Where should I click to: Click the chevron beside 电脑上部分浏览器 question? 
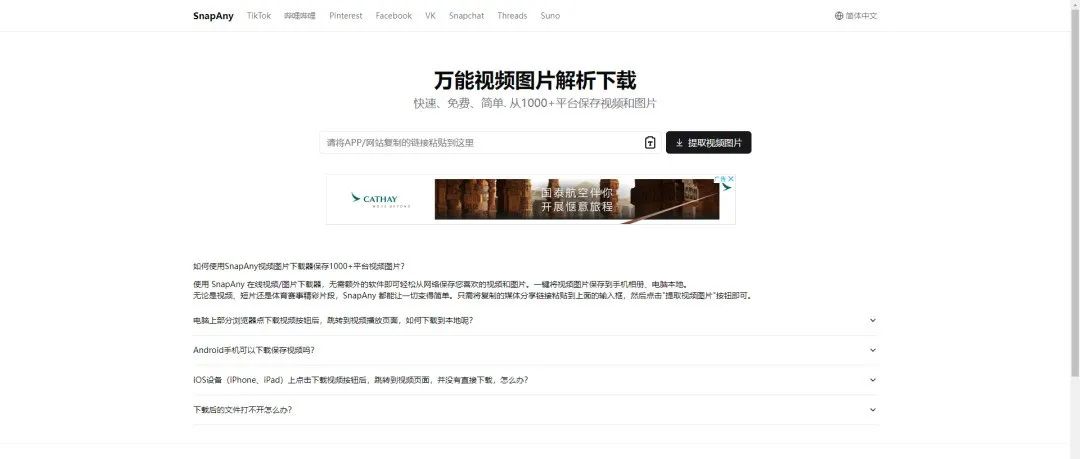click(872, 320)
